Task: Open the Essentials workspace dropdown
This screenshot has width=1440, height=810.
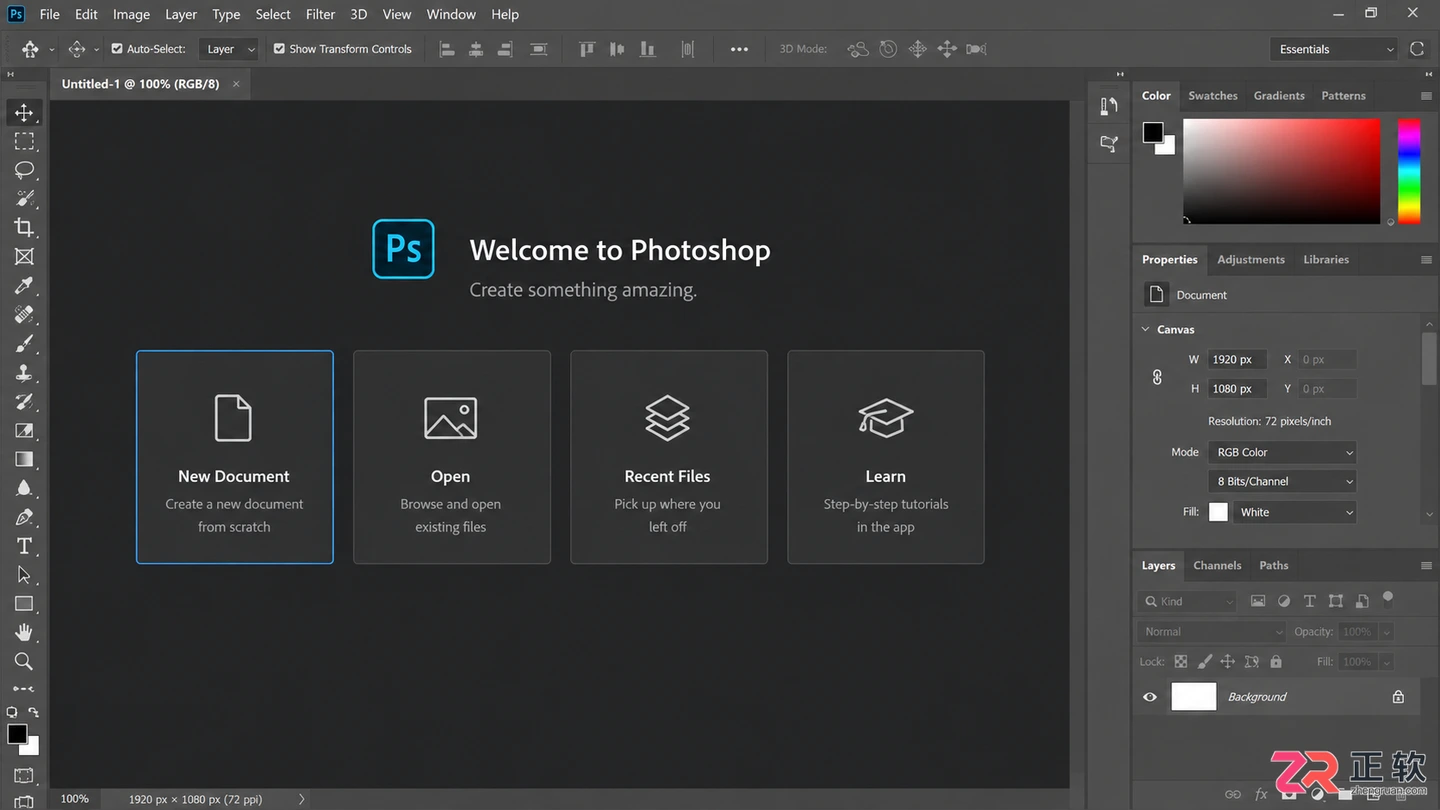Action: click(1334, 49)
